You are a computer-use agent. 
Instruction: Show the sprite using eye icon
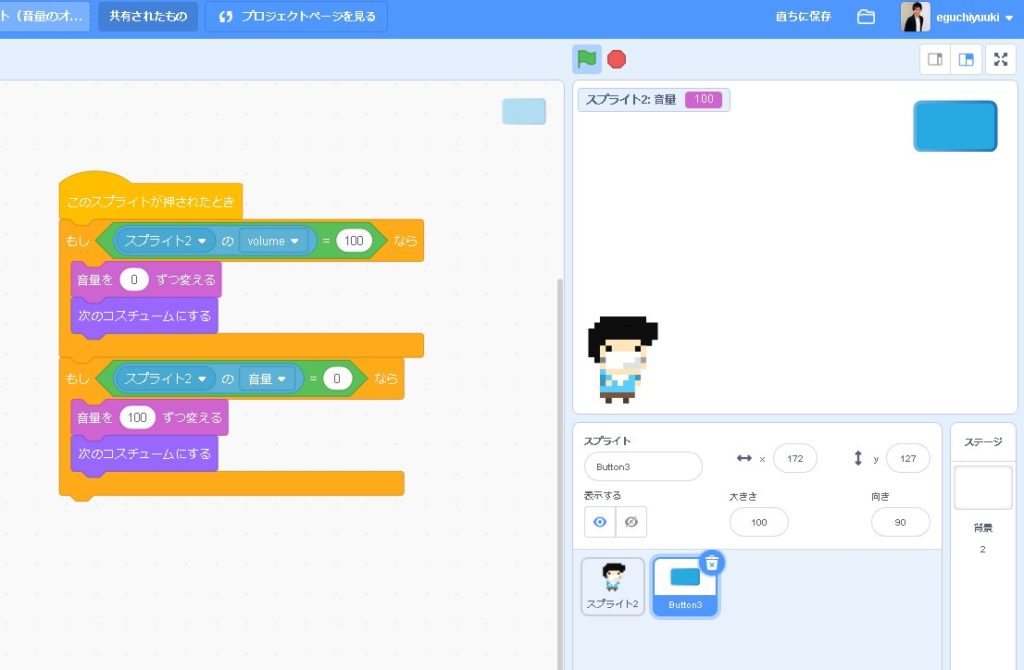[600, 522]
